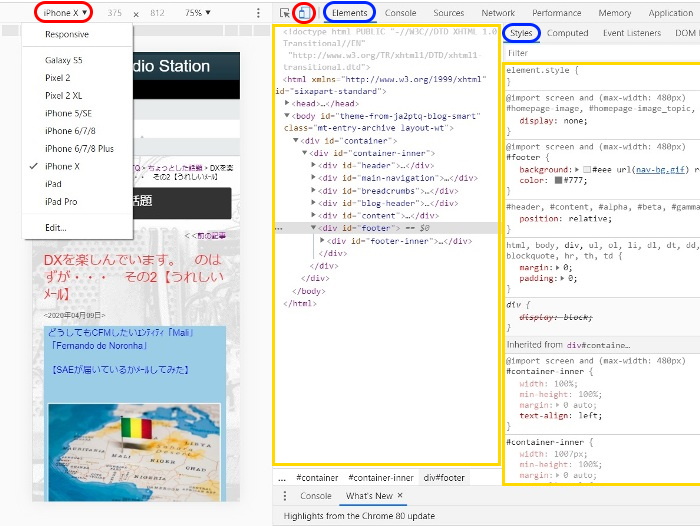Choose iPhone 6/7/8 Plus device
The height and width of the screenshot is (526, 700).
[77, 149]
